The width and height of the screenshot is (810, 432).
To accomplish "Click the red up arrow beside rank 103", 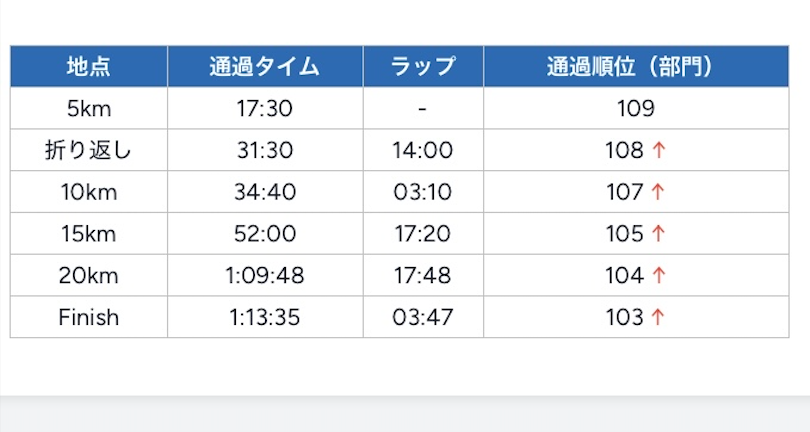I will (x=657, y=318).
